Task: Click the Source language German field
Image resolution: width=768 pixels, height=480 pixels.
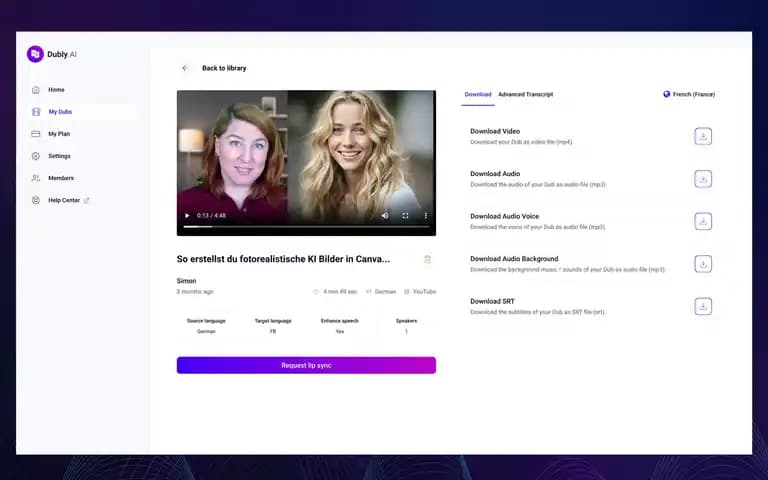Action: click(x=206, y=326)
